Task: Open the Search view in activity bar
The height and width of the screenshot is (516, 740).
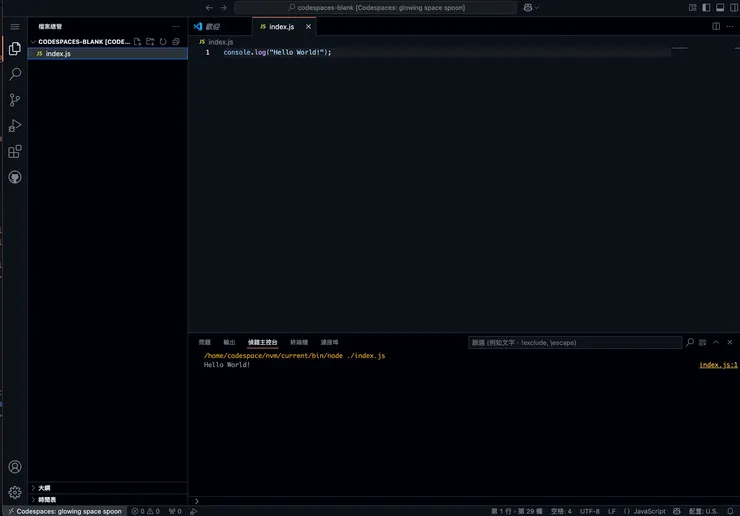Action: pos(15,74)
